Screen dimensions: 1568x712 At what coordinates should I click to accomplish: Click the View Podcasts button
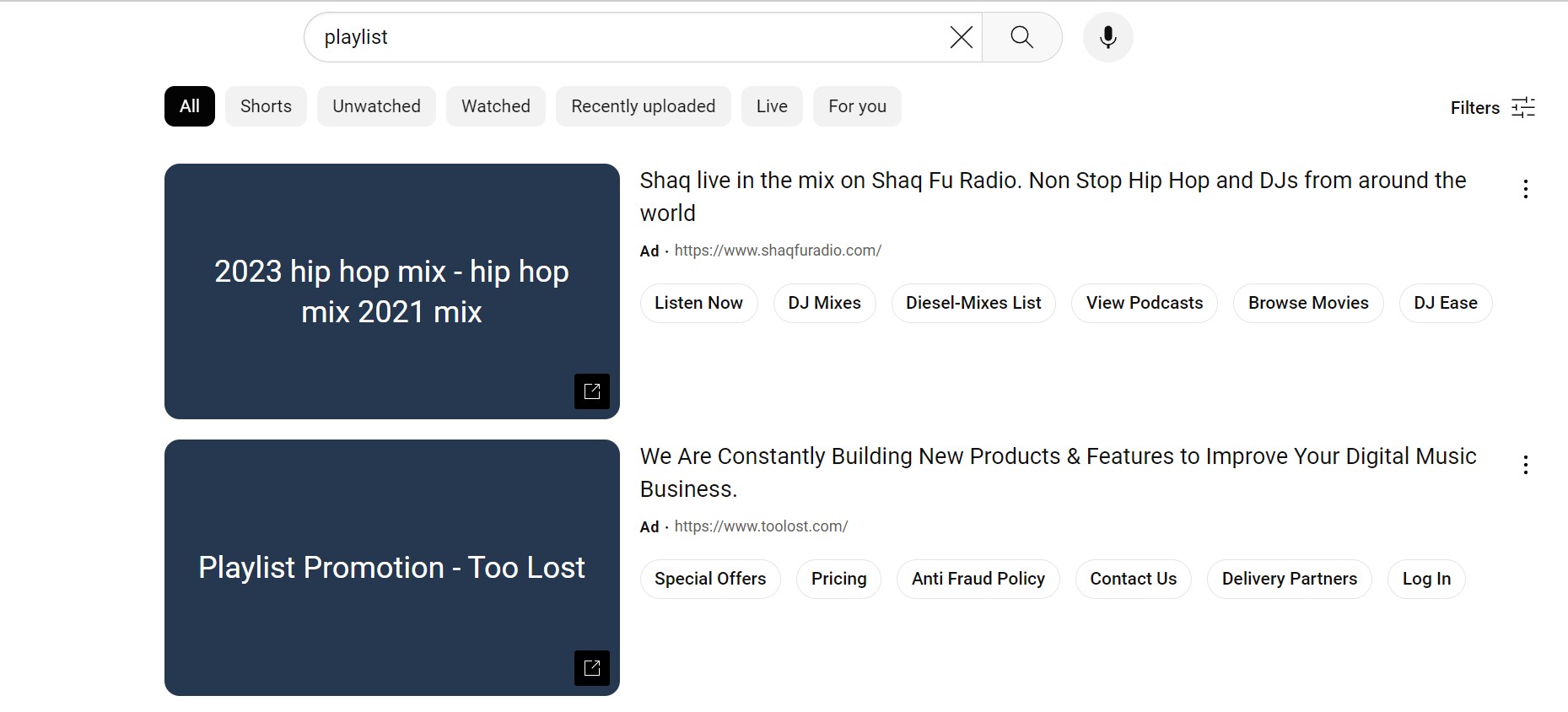[x=1145, y=303]
